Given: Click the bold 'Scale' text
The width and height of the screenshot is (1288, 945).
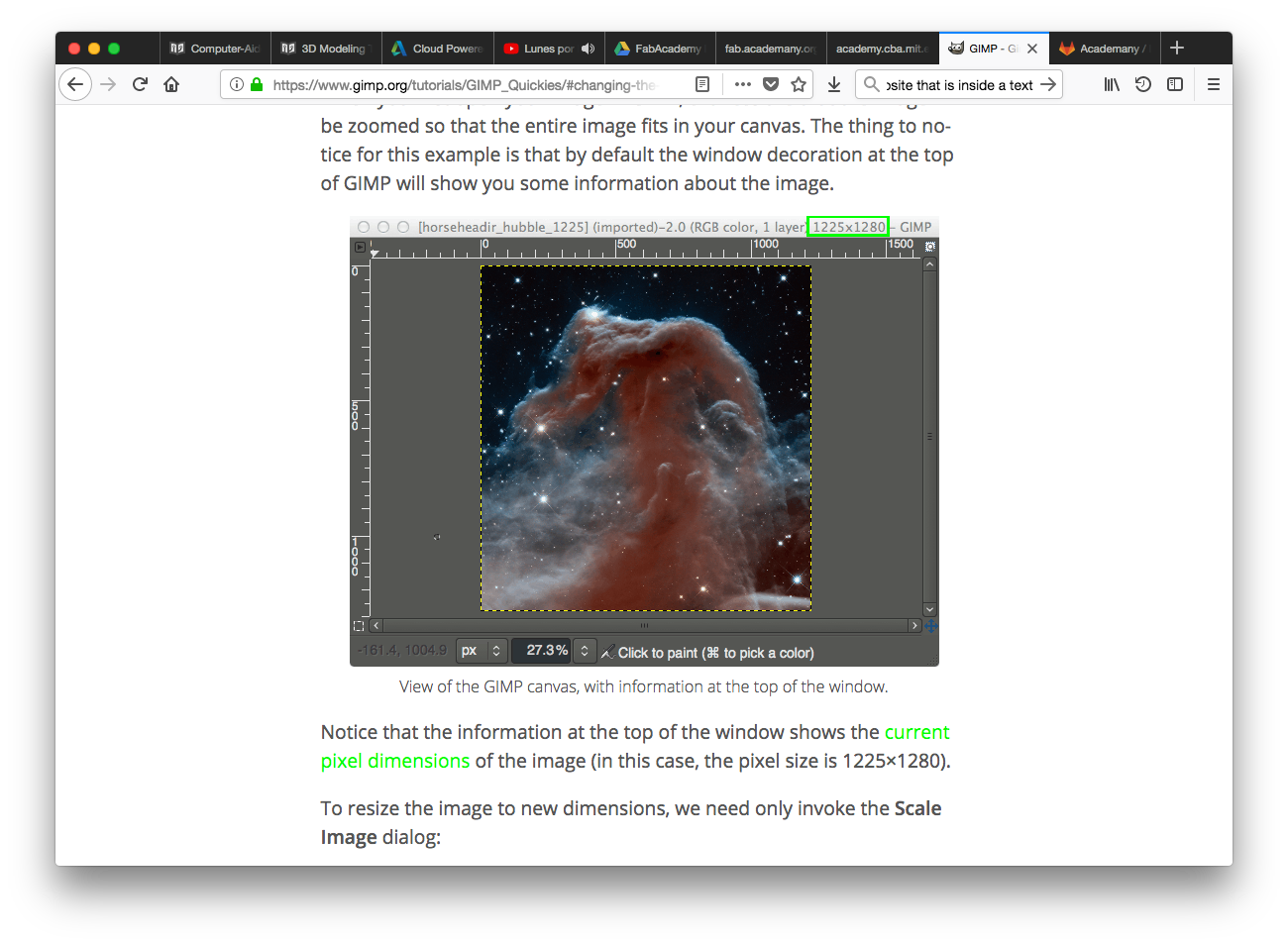Looking at the screenshot, I should click(917, 808).
